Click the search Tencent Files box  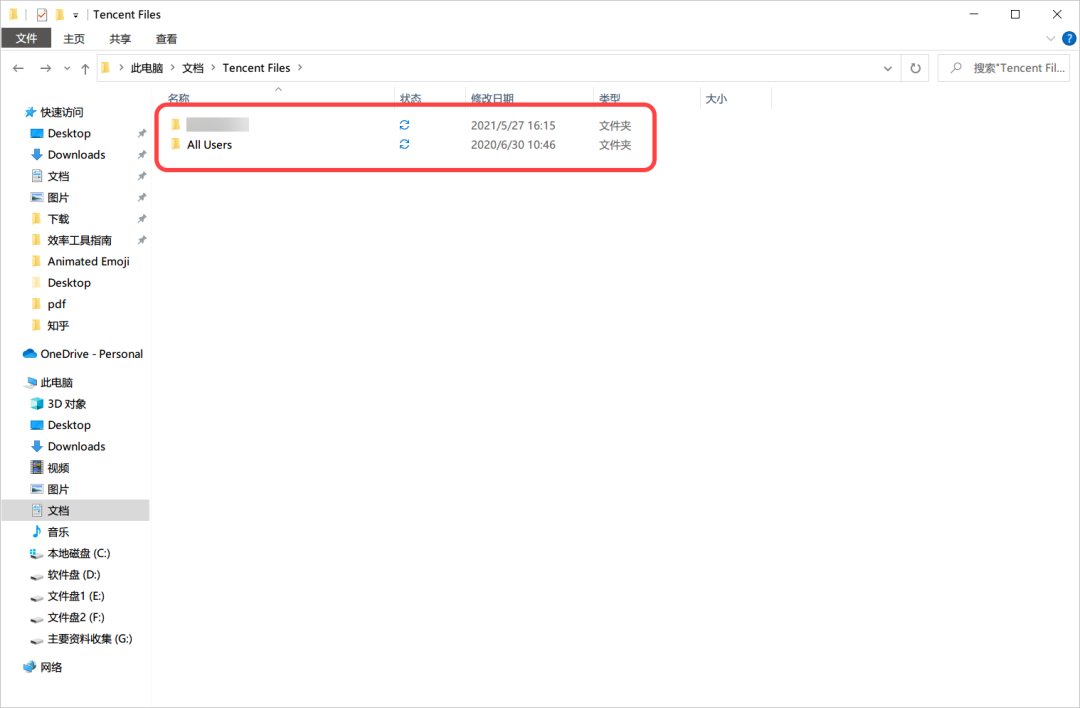click(x=1004, y=68)
